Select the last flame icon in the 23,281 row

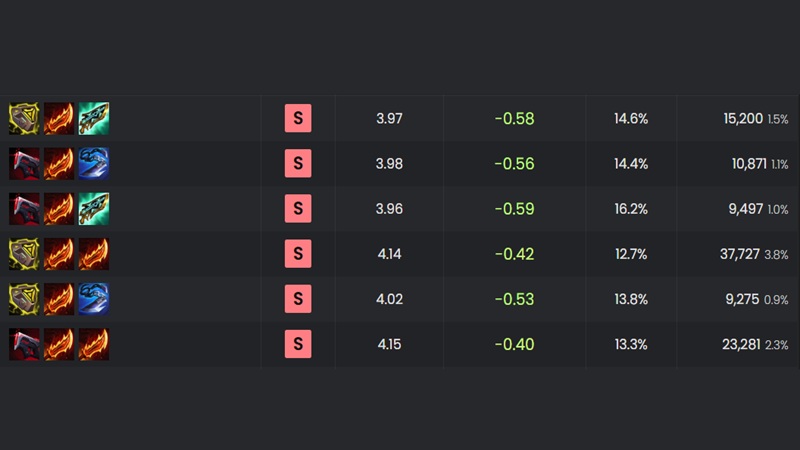click(x=94, y=344)
